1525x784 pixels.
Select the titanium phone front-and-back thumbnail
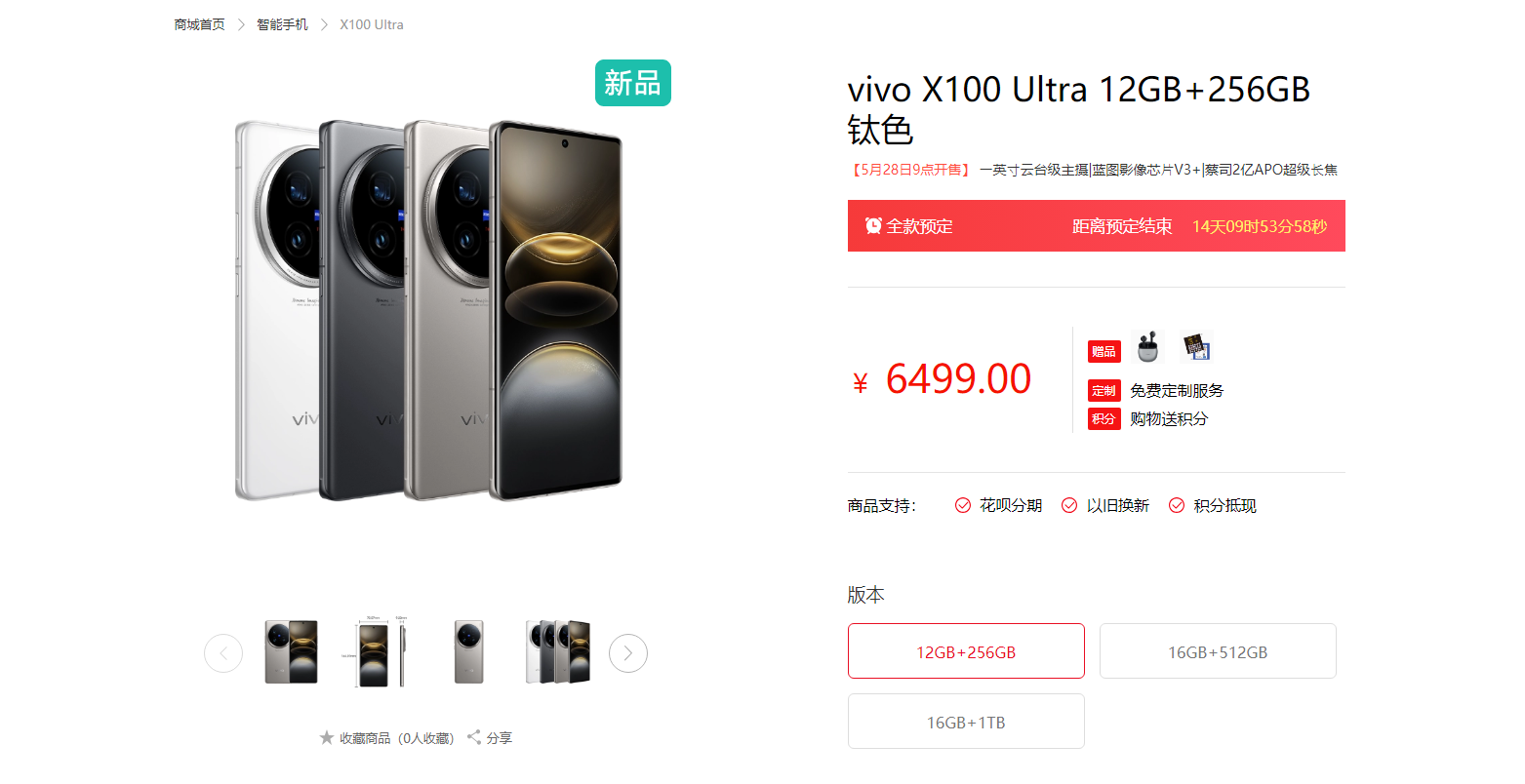tap(291, 651)
